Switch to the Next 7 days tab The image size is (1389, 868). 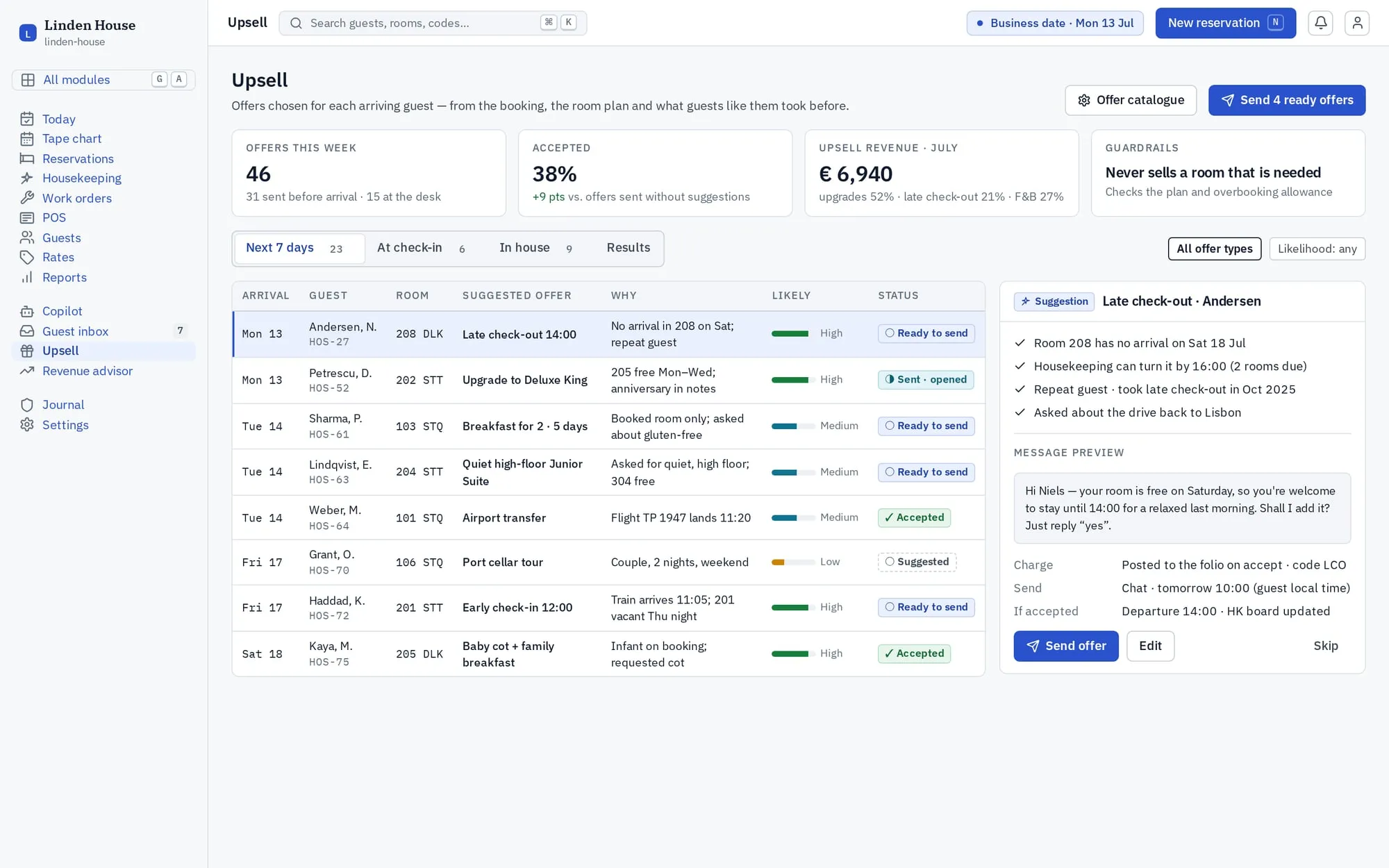299,248
